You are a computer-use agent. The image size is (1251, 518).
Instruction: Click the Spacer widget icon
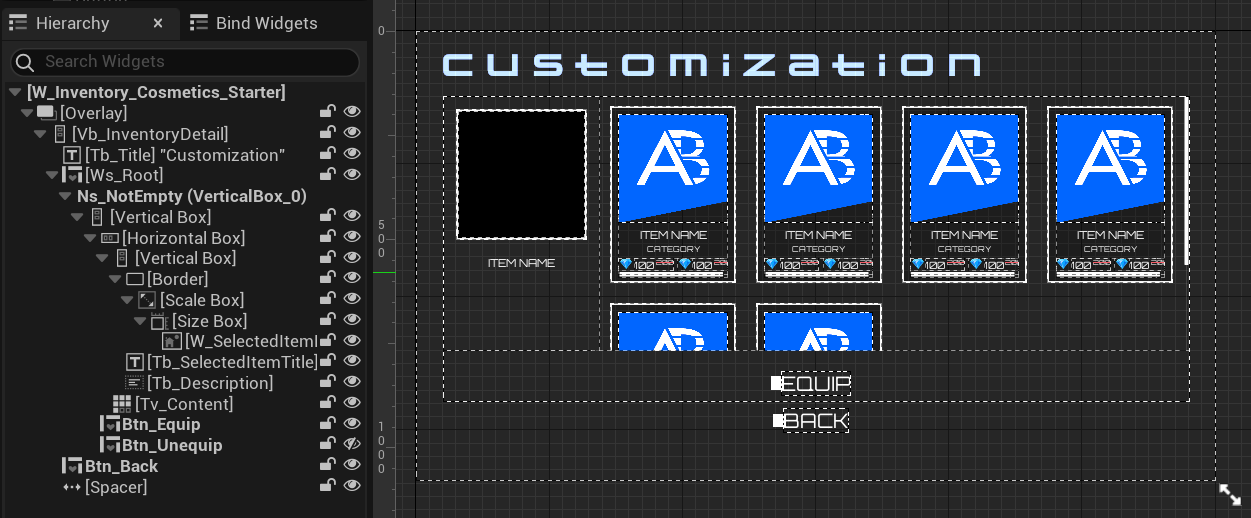pos(71,487)
